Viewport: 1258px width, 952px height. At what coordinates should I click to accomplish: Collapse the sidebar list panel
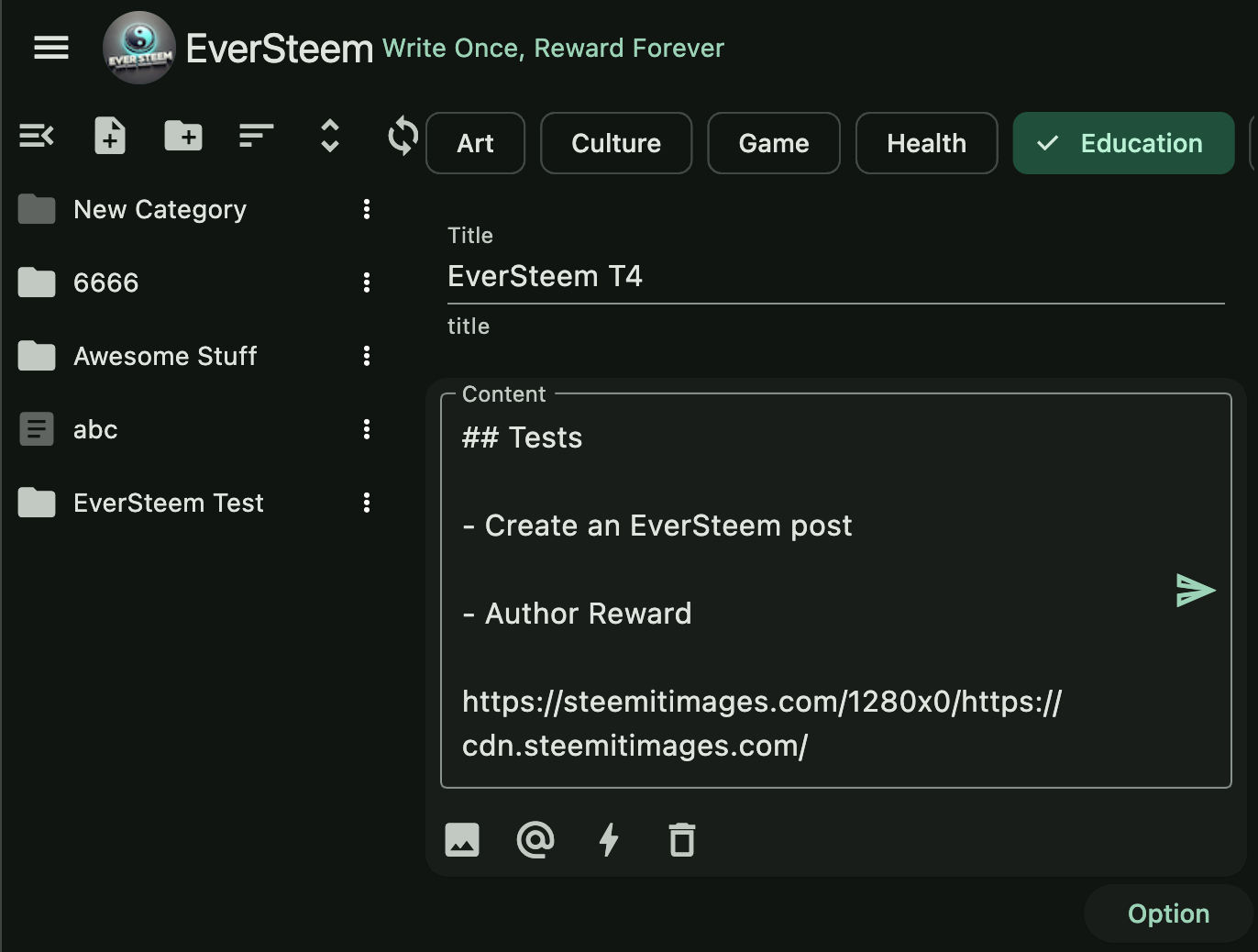pyautogui.click(x=37, y=137)
